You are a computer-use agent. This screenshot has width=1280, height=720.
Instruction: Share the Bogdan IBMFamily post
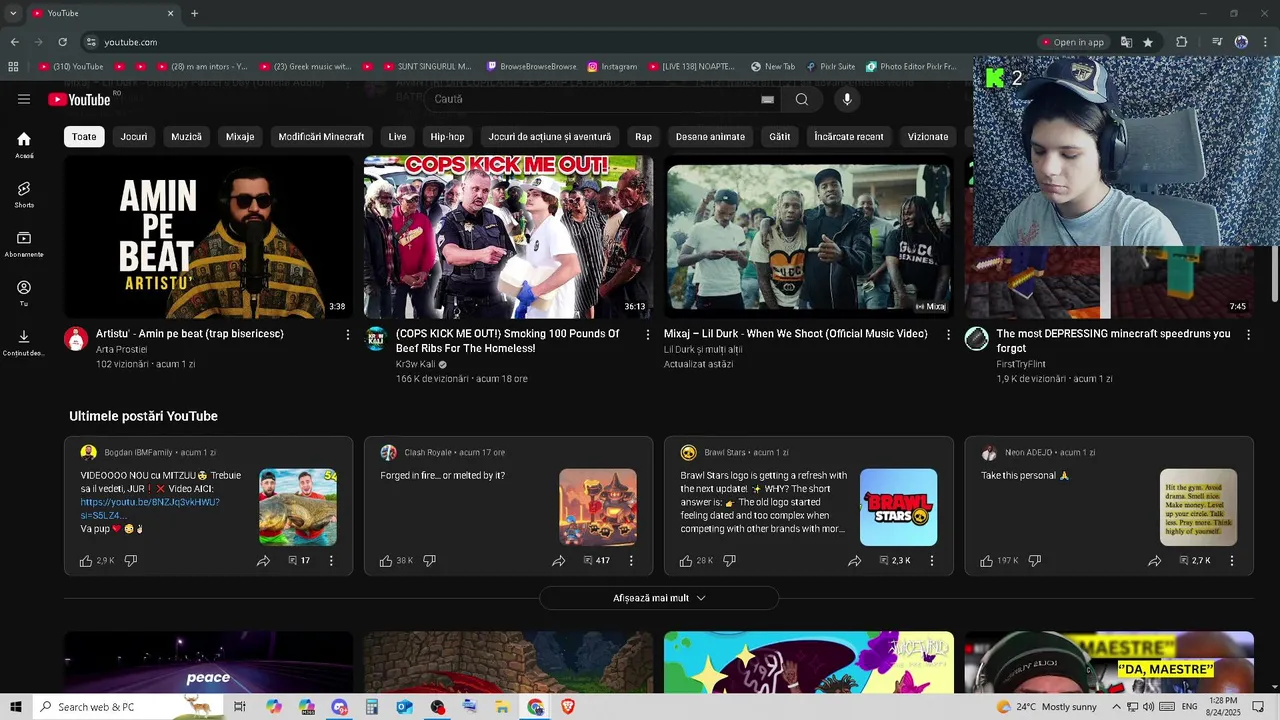[x=263, y=561]
